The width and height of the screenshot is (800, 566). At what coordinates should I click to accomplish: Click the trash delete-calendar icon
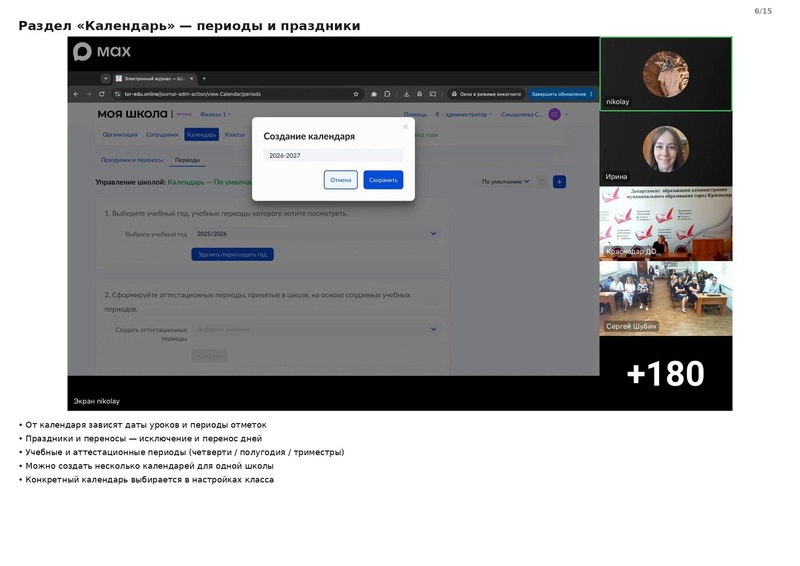click(542, 182)
